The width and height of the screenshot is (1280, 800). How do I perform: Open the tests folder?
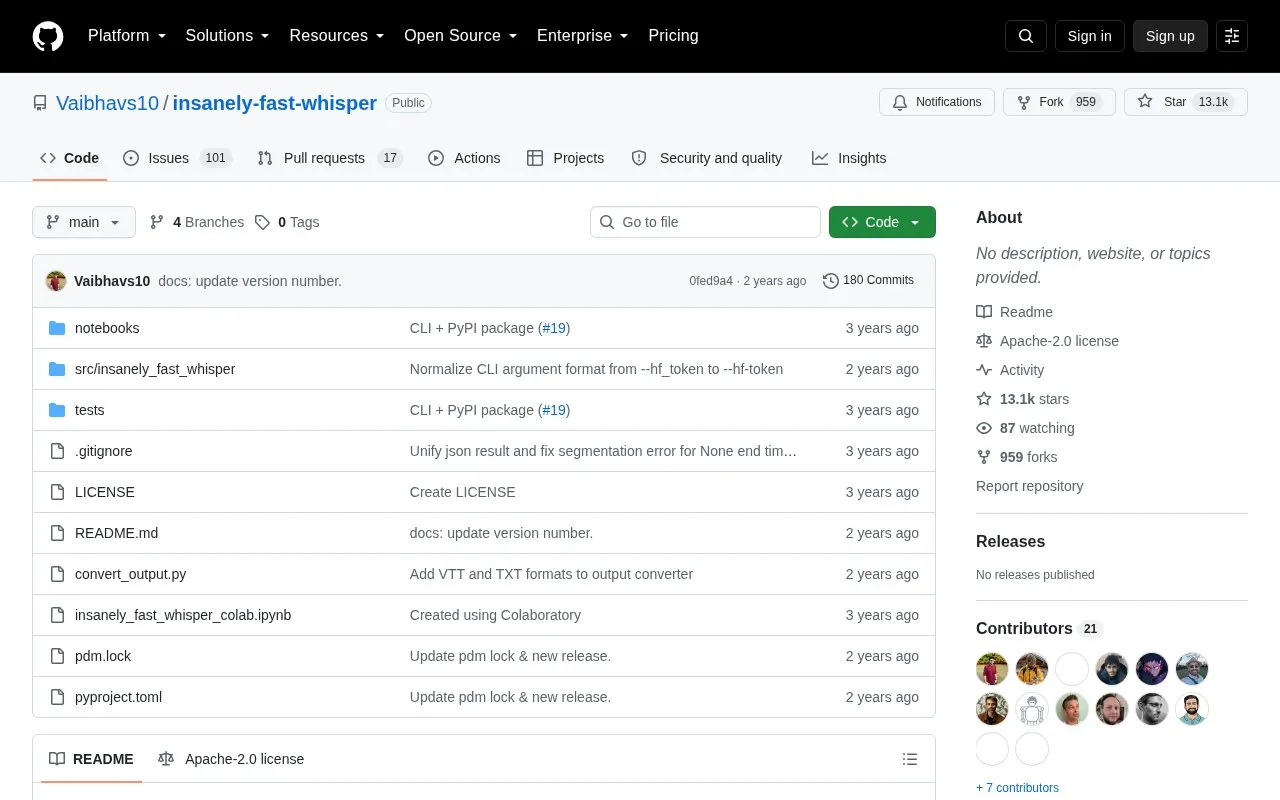click(x=89, y=410)
